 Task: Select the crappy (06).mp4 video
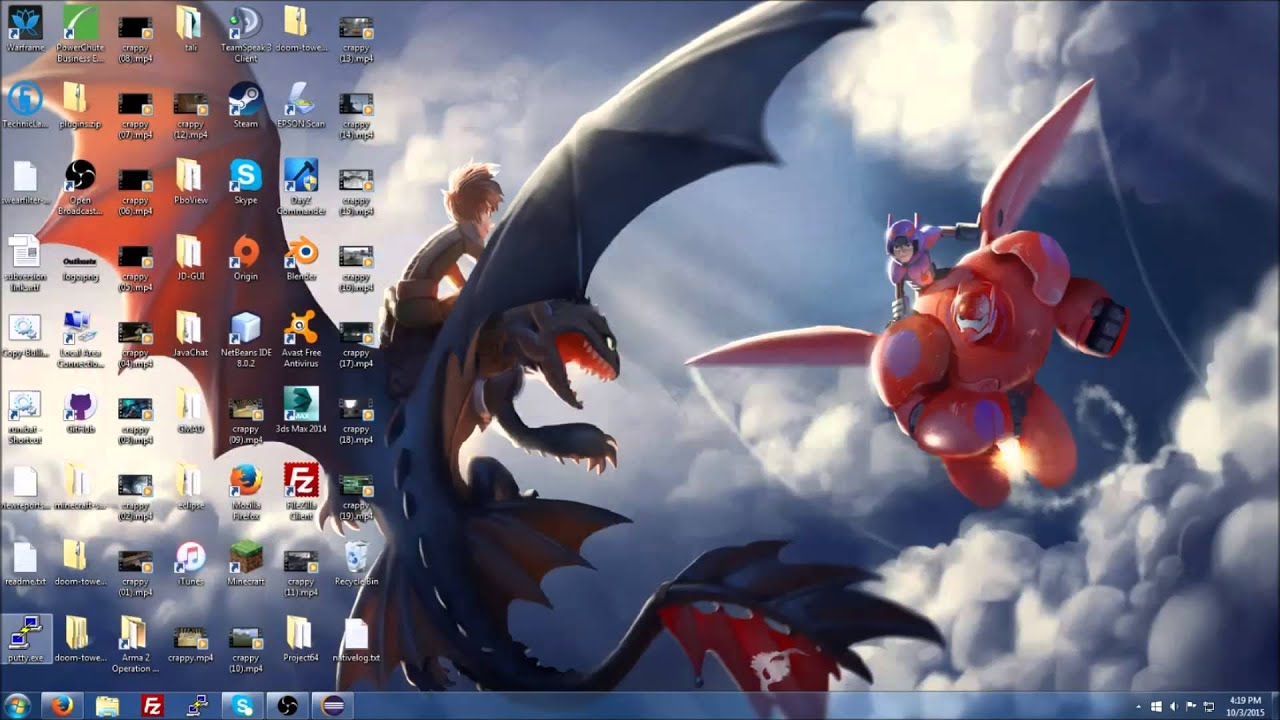pyautogui.click(x=135, y=193)
